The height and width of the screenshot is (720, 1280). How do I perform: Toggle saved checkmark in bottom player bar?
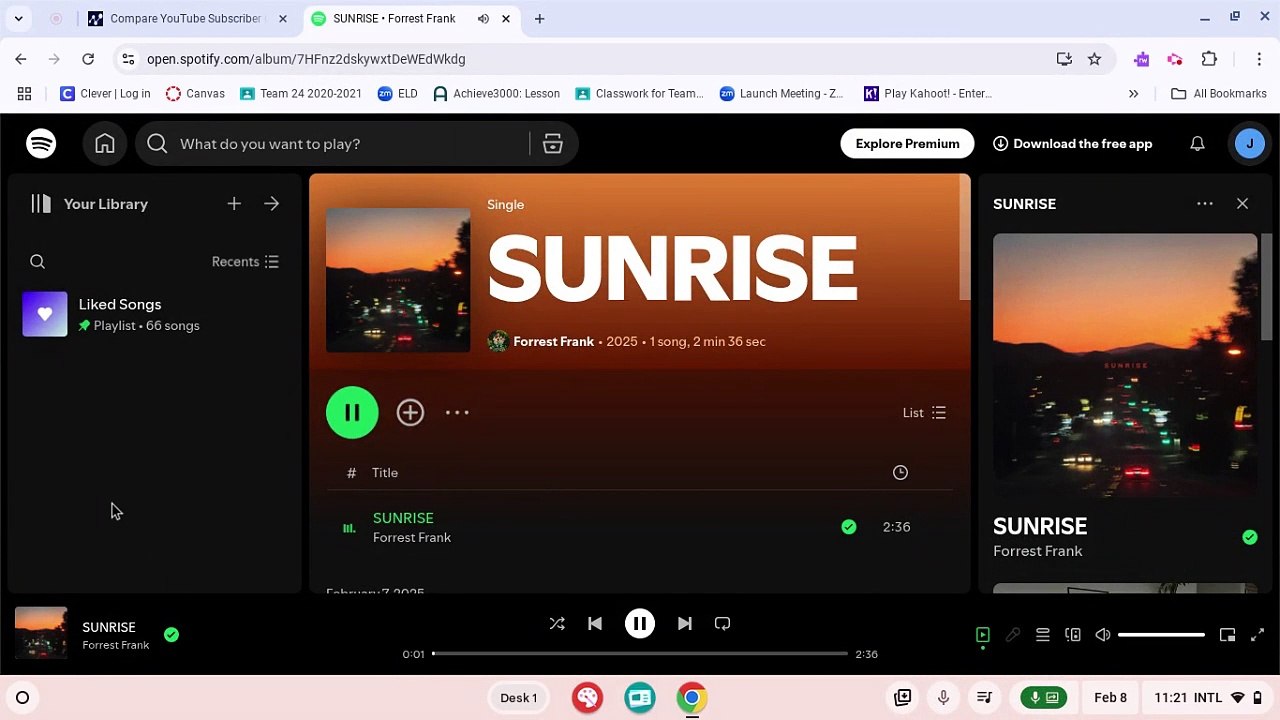point(171,635)
